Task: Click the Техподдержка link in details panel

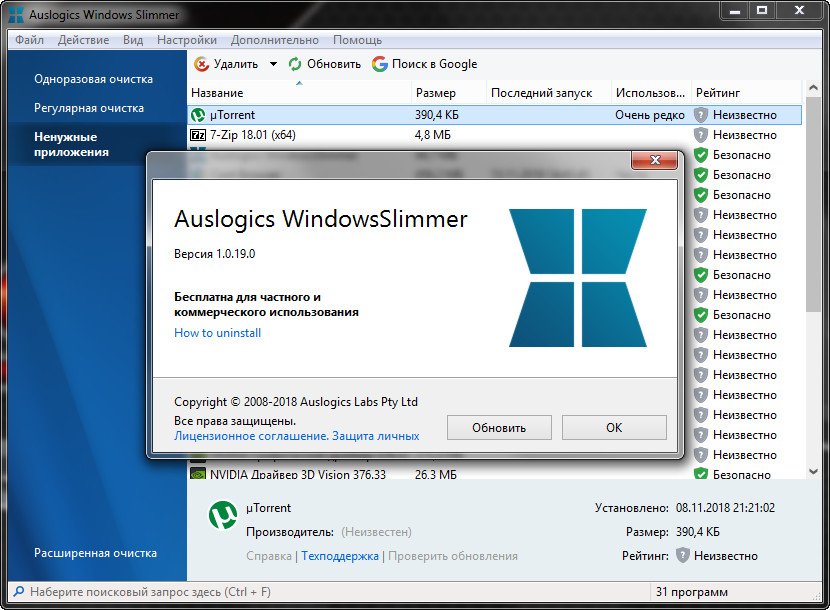Action: click(340, 556)
